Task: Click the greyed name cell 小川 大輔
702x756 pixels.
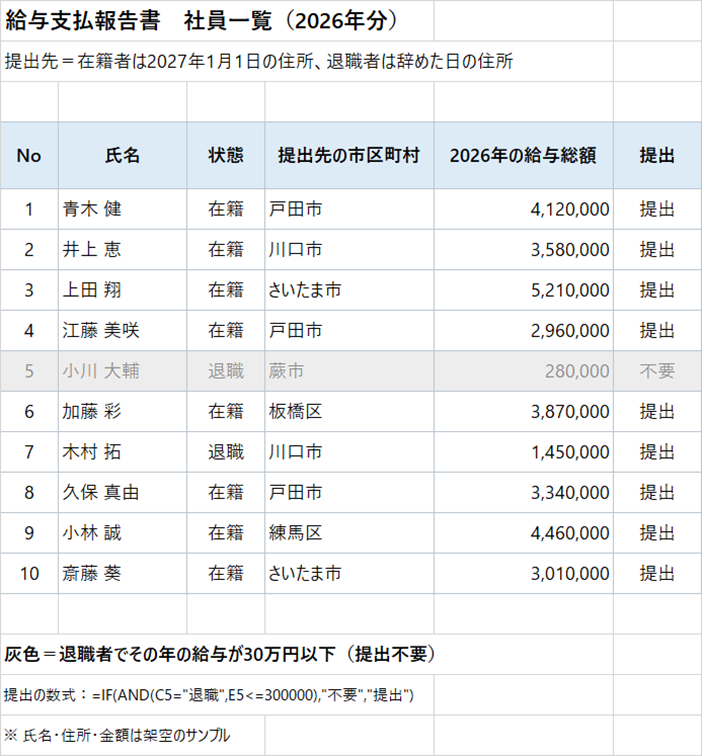Action: tap(122, 371)
